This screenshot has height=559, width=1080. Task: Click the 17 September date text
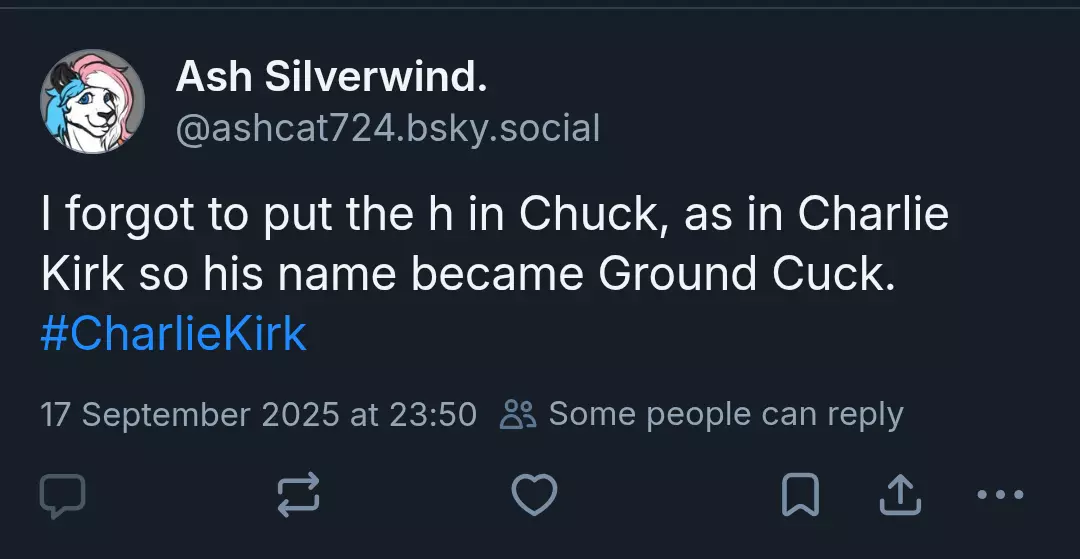145,414
